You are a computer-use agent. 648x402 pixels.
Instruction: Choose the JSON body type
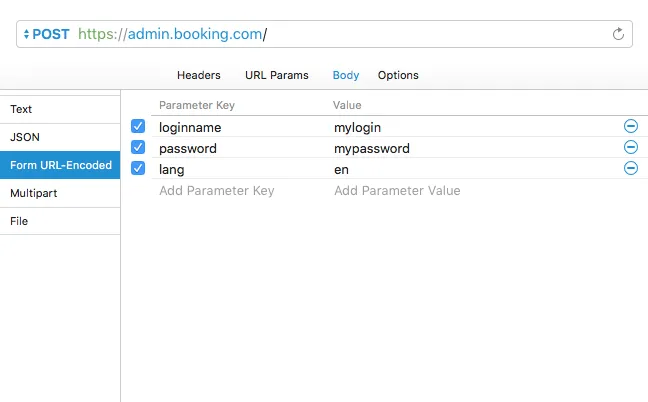click(x=60, y=137)
